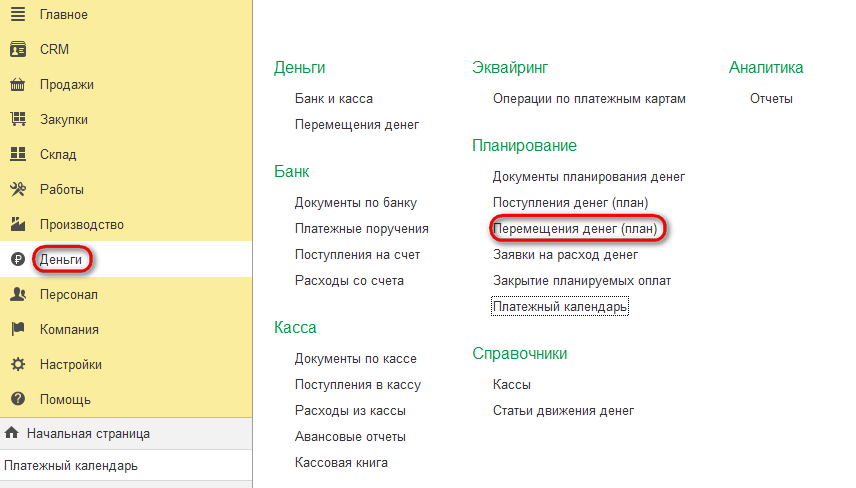Click the Помощь question mark icon
The width and height of the screenshot is (856, 488).
[18, 399]
